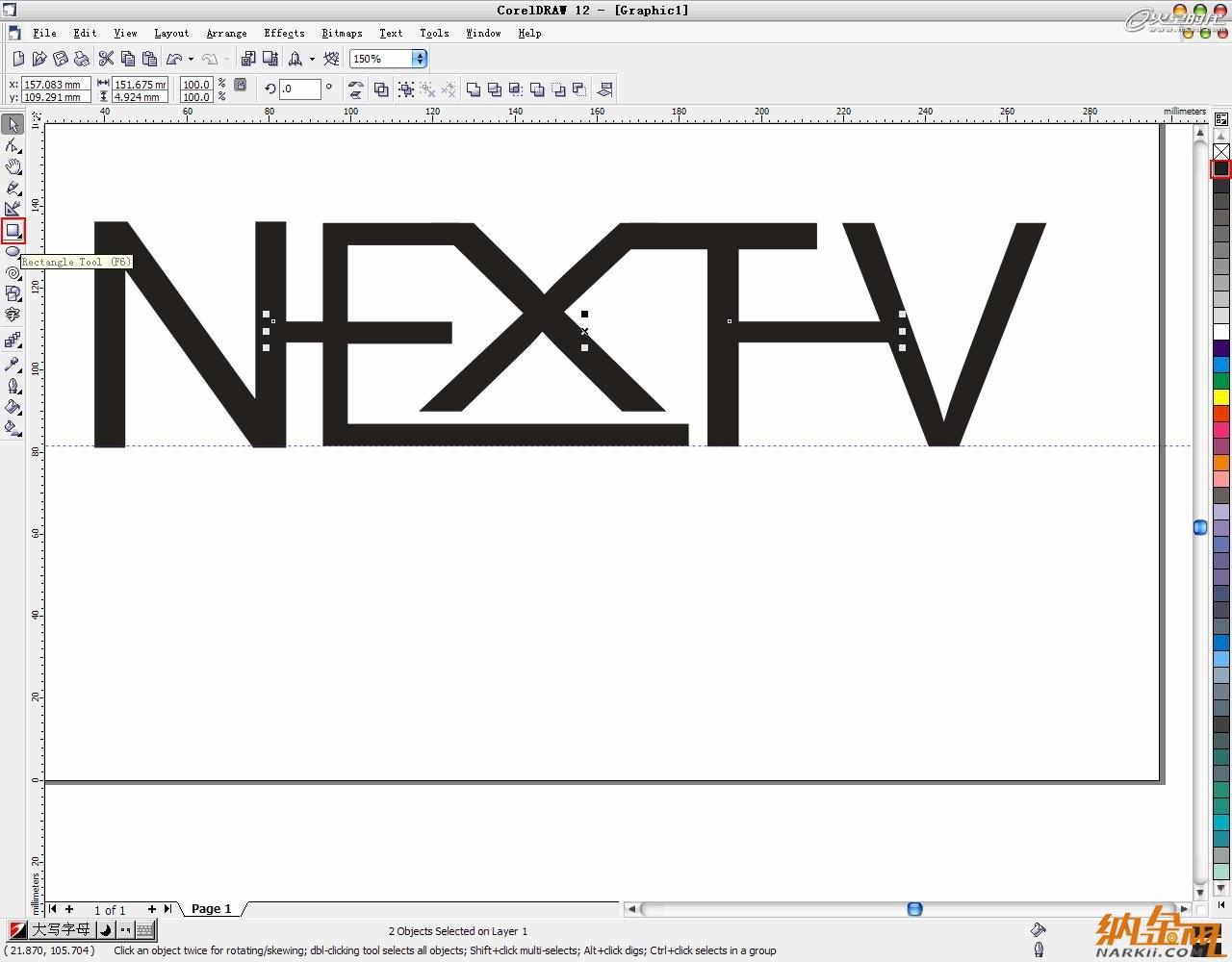
Task: Expand the Application Launcher dropdown arrow
Action: coord(312,59)
